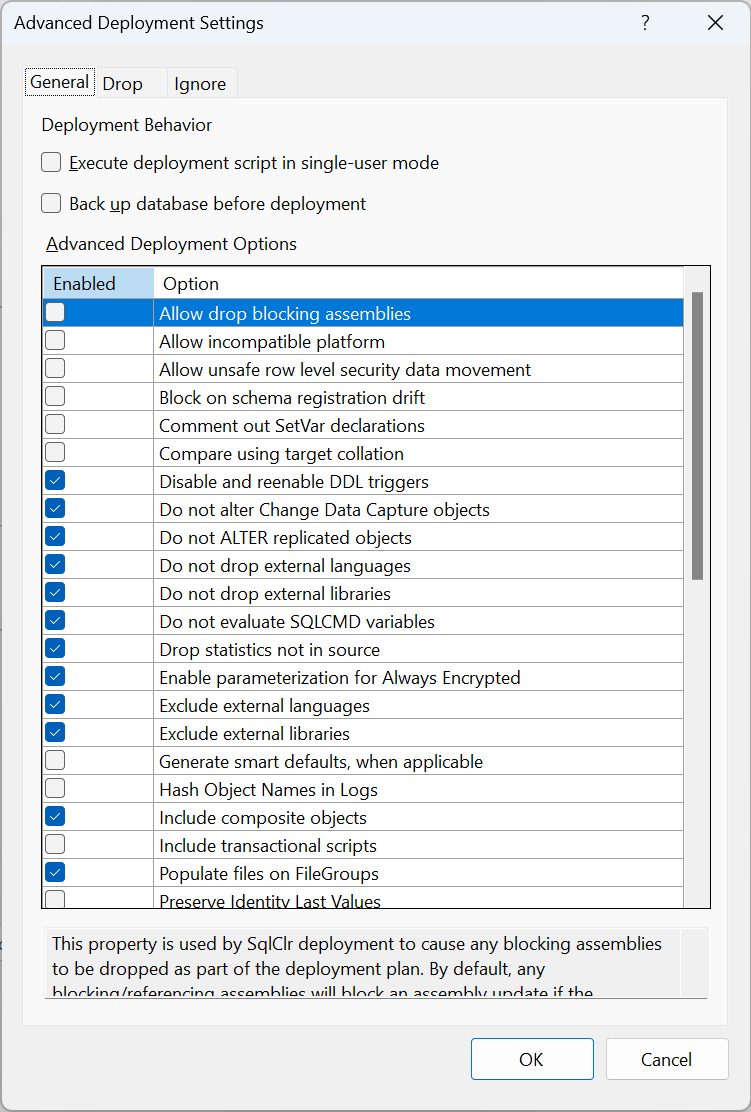Viewport: 751px width, 1112px height.
Task: Sort by the Enabled column header
Action: pos(99,284)
